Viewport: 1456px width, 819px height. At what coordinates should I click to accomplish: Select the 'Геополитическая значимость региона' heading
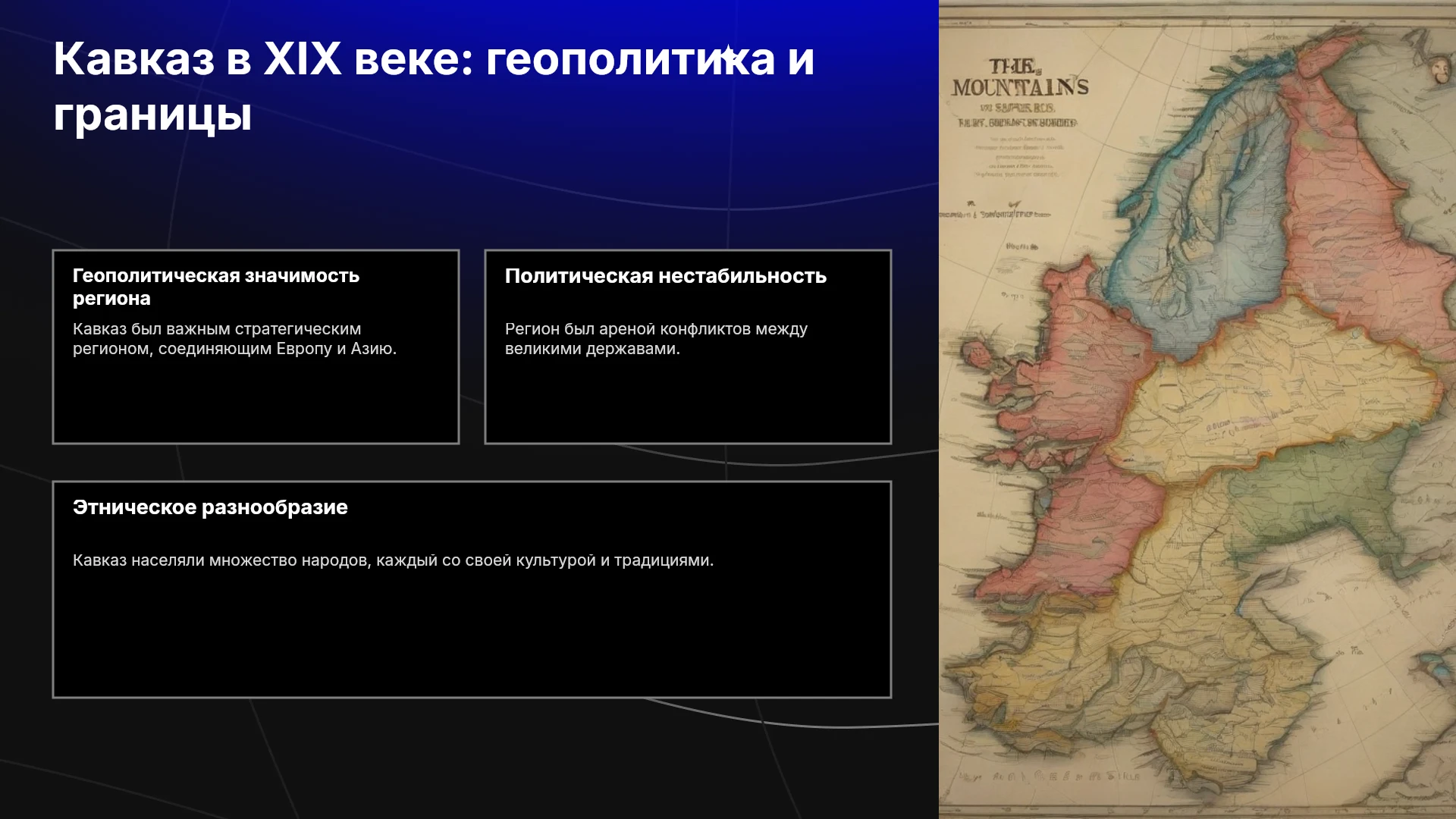[216, 287]
